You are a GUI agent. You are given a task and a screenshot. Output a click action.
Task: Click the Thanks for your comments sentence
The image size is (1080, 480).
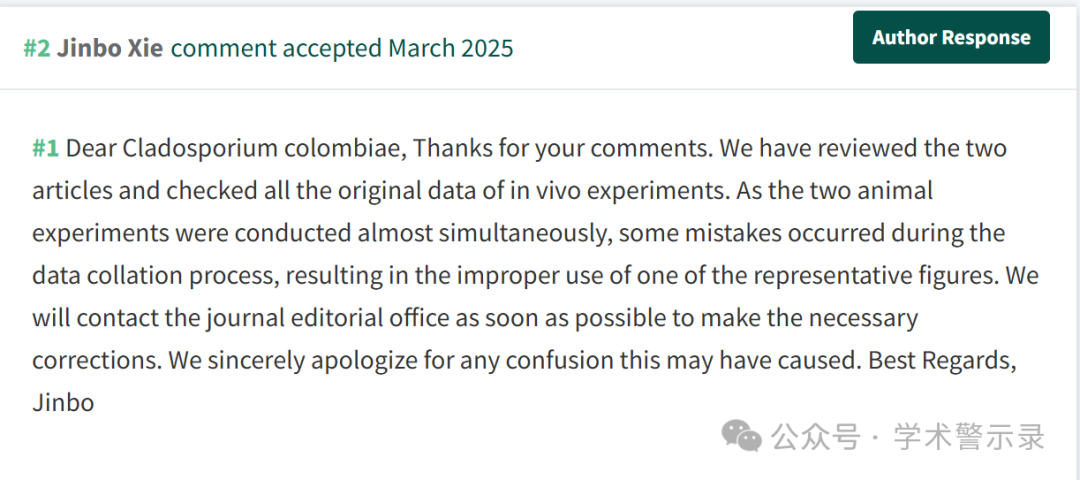click(563, 148)
